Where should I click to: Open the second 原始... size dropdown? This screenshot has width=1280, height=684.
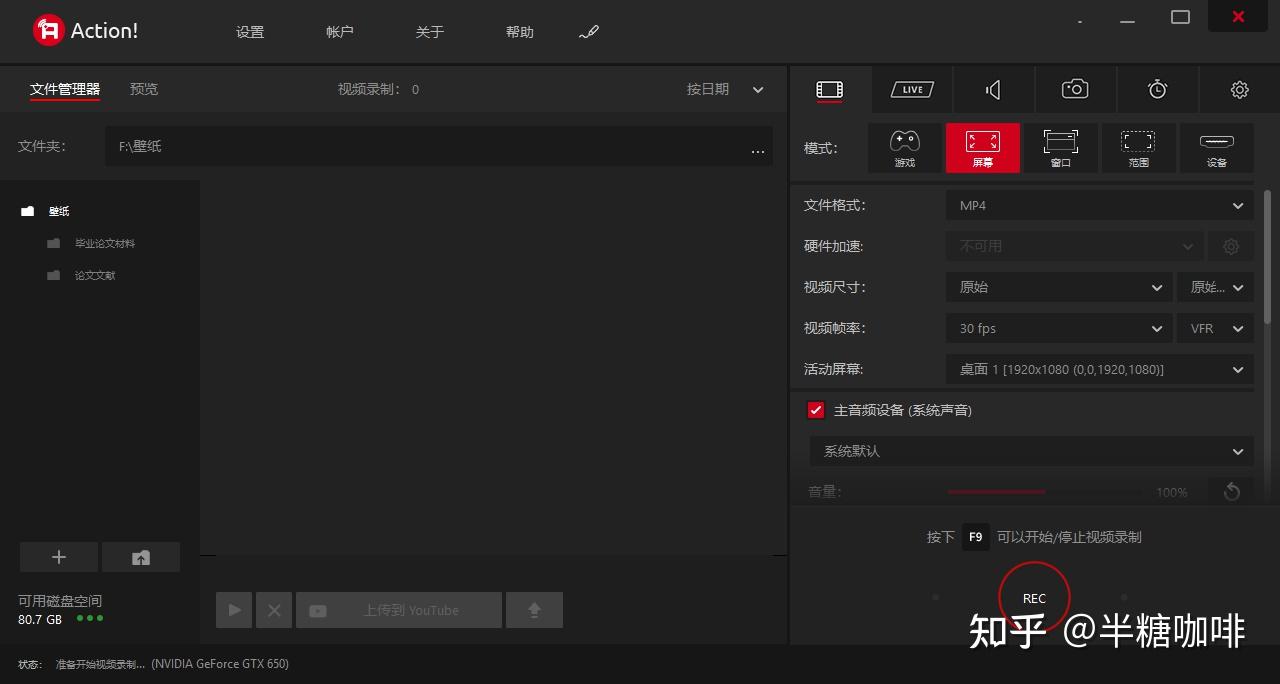coord(1215,287)
